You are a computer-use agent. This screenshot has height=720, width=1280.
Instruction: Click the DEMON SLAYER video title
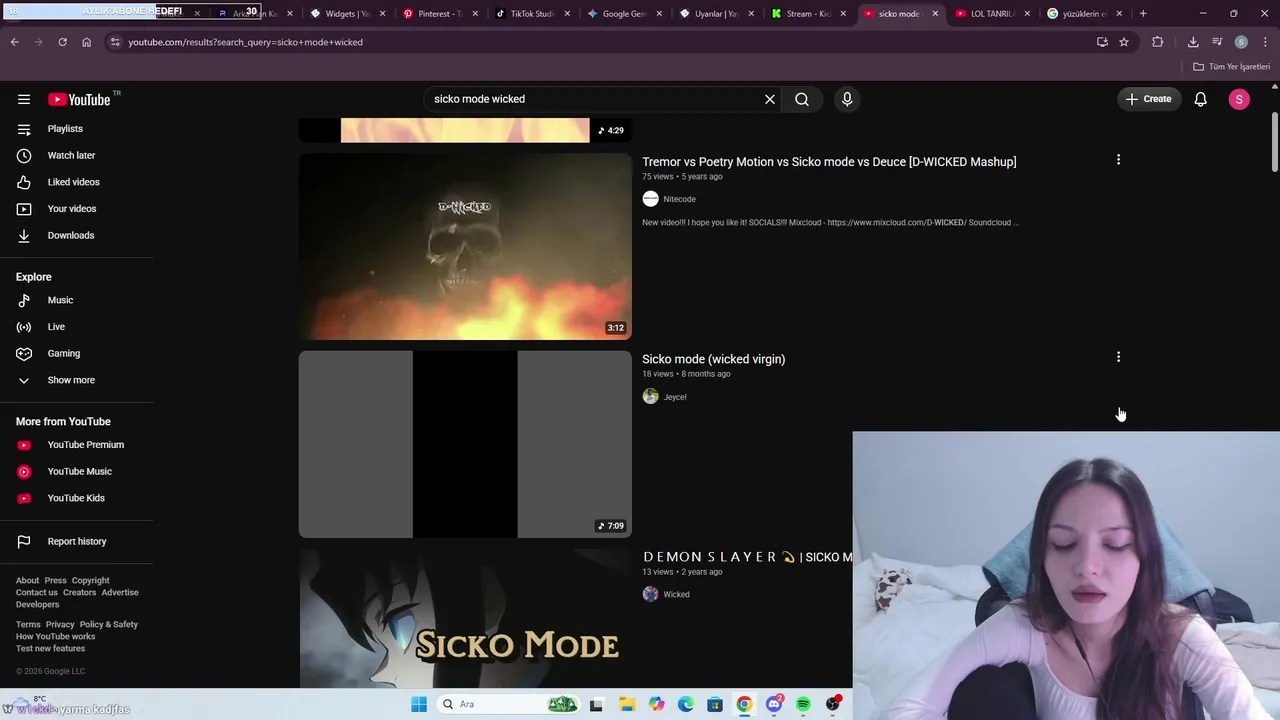[747, 557]
